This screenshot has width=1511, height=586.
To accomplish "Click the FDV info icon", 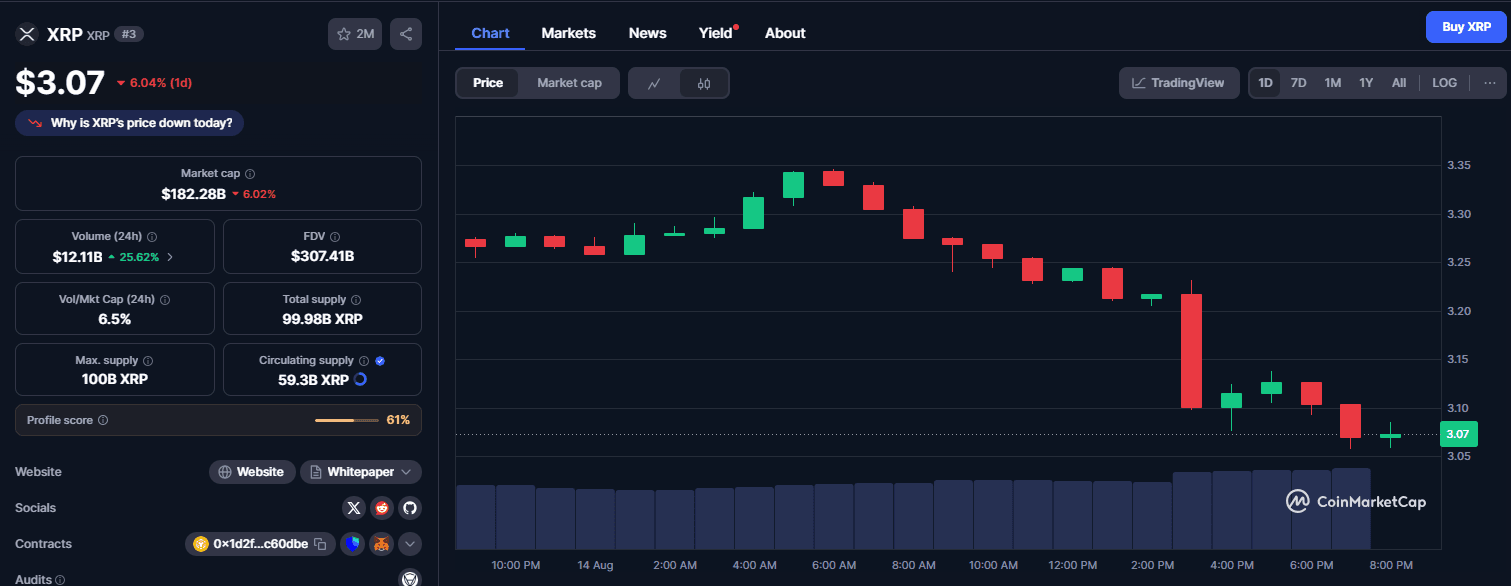I will (x=334, y=237).
